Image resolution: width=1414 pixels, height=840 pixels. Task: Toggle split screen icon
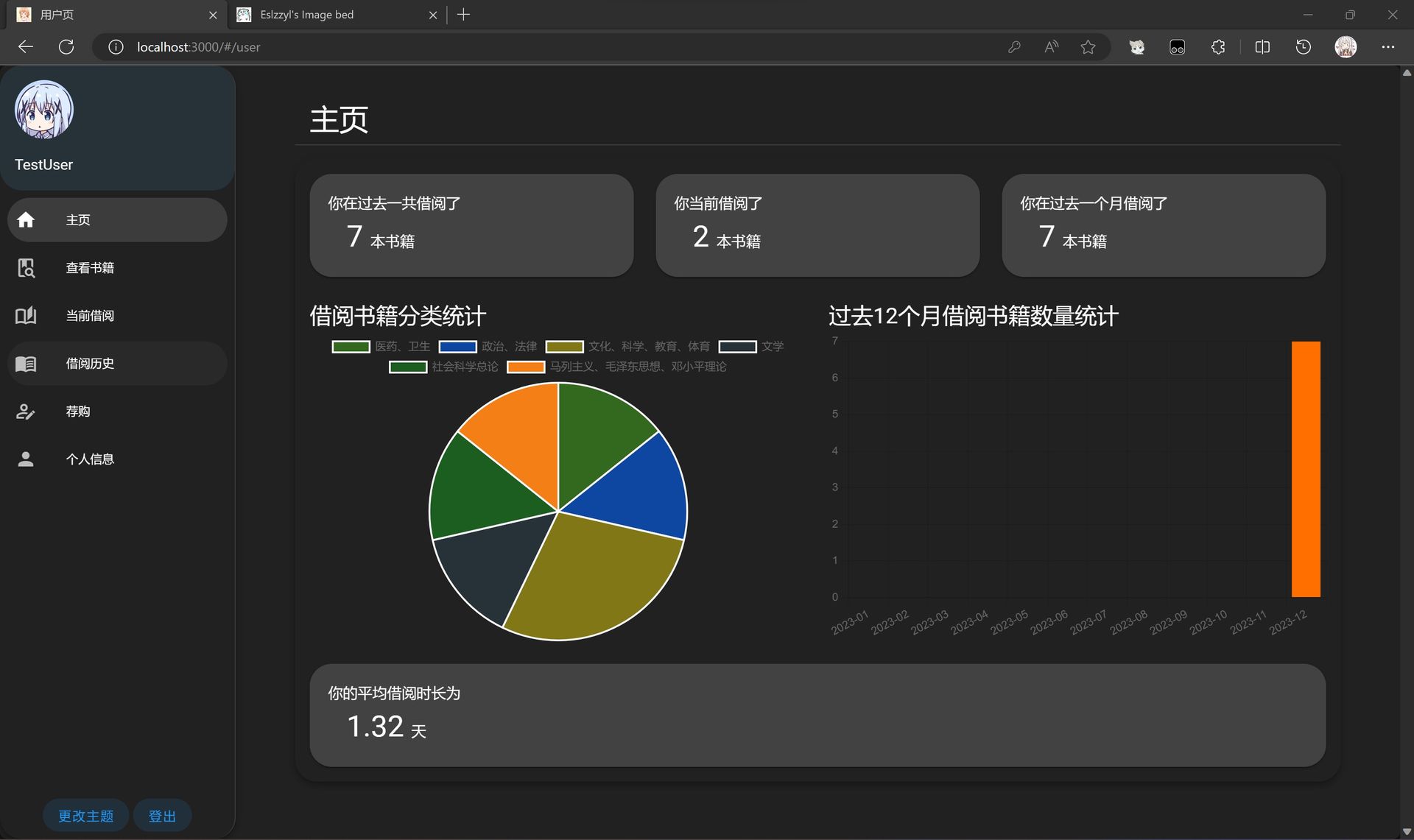[x=1262, y=47]
